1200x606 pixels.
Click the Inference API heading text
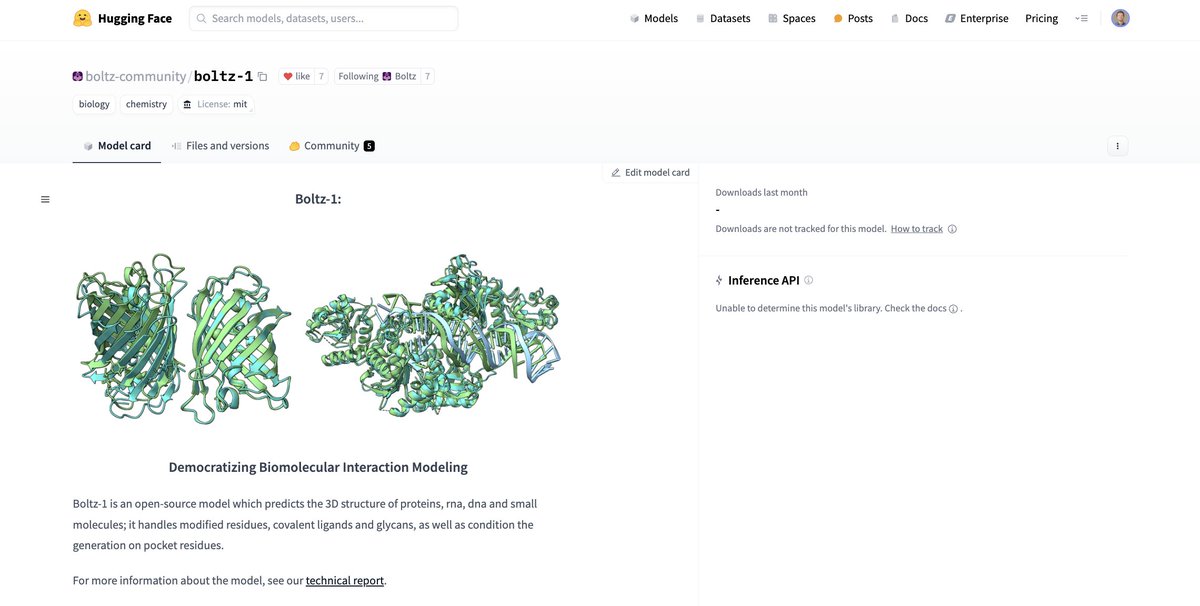(x=764, y=281)
